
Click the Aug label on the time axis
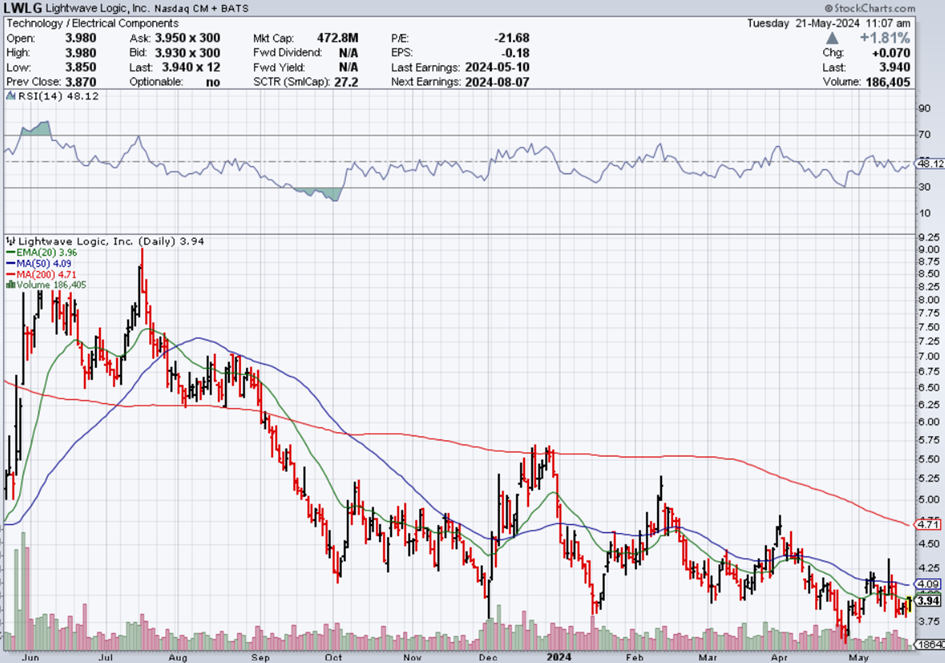coord(178,657)
